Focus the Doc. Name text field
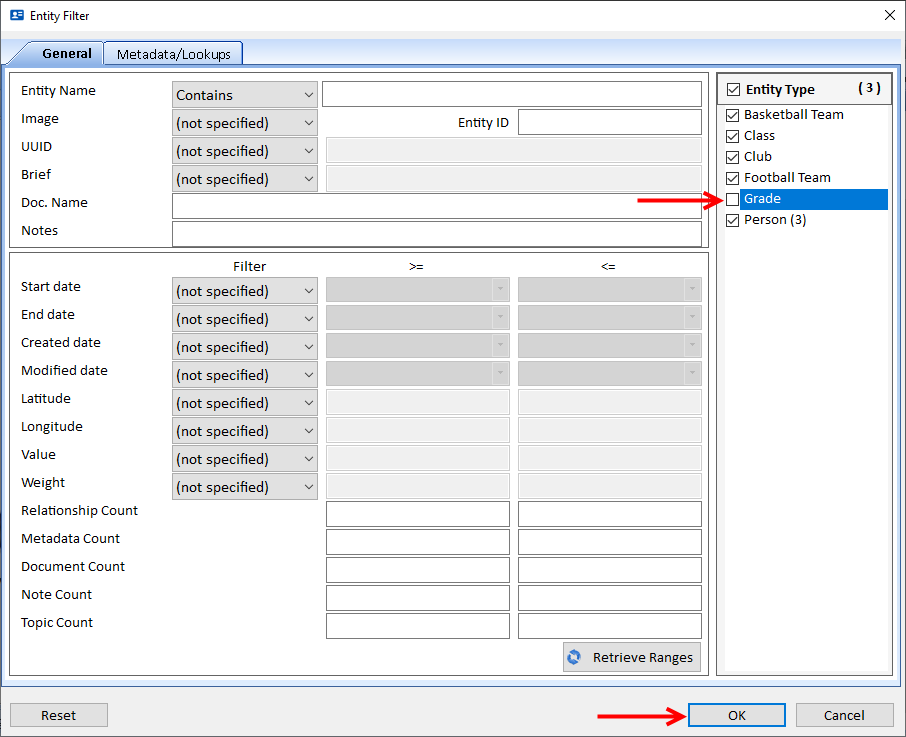Image resolution: width=906 pixels, height=737 pixels. (436, 206)
